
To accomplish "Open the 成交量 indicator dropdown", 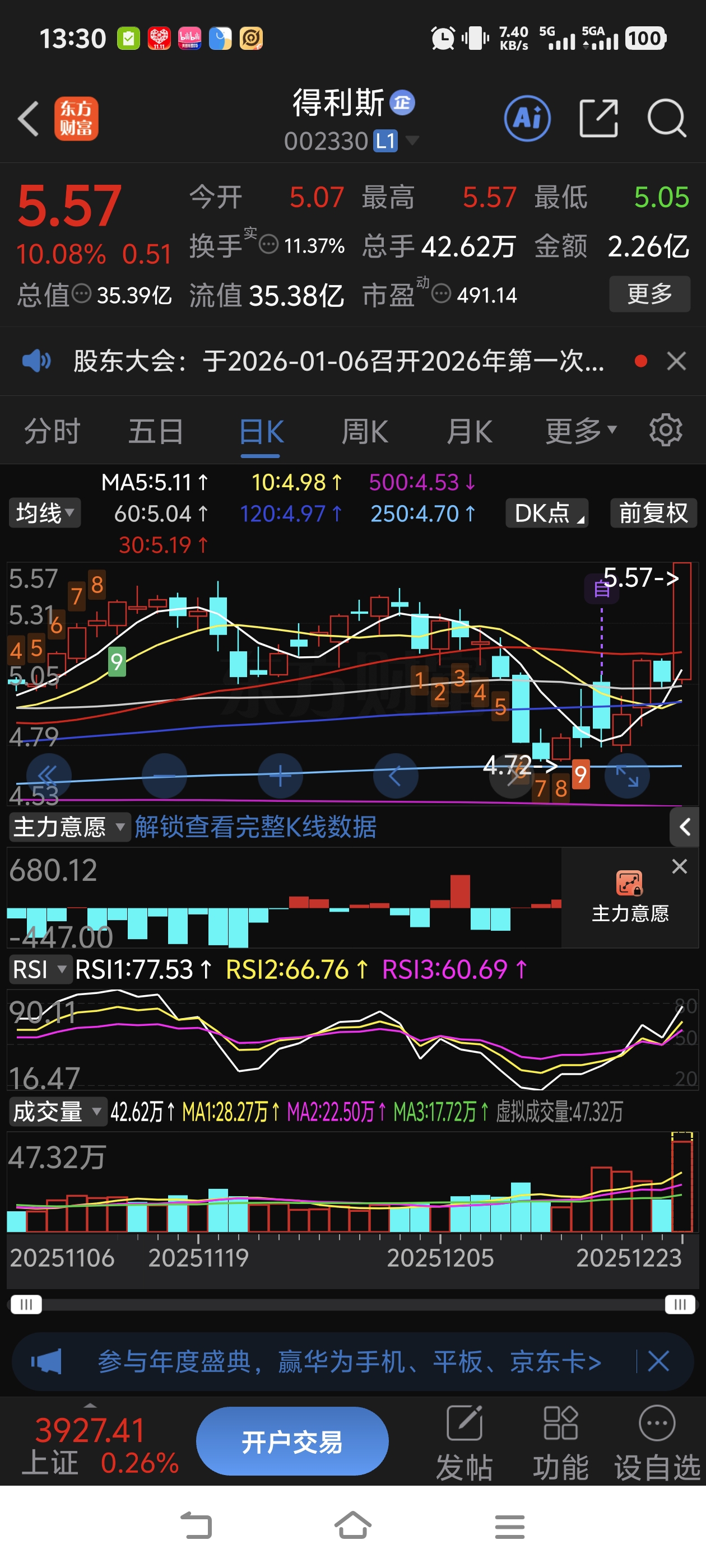I will coord(58,1112).
